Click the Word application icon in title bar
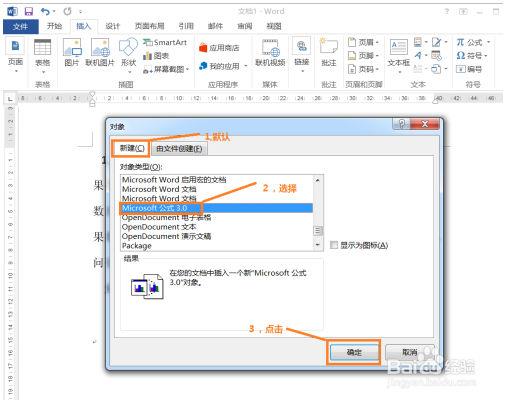Viewport: 506px width, 403px height. [12, 12]
